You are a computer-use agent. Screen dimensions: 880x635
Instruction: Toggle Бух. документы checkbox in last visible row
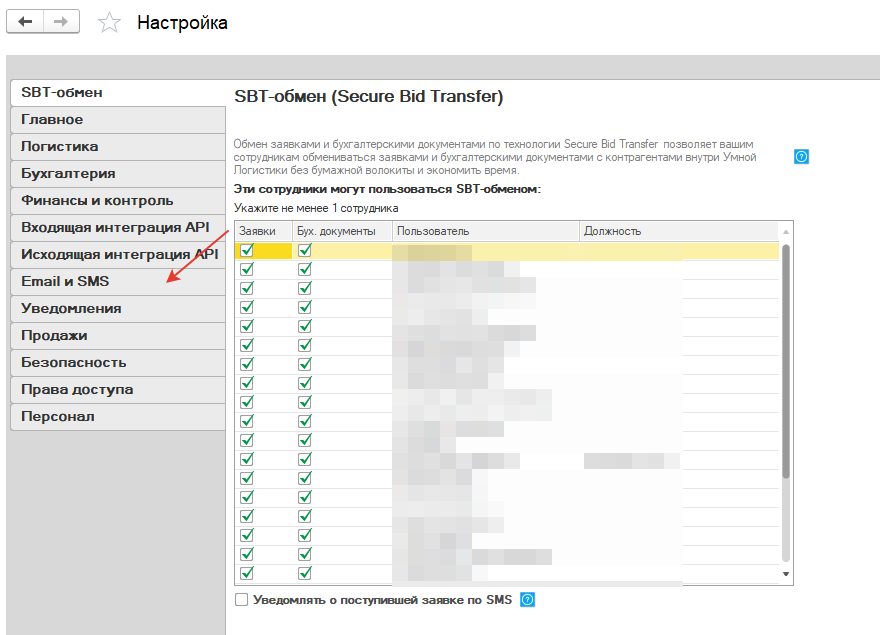pos(305,573)
